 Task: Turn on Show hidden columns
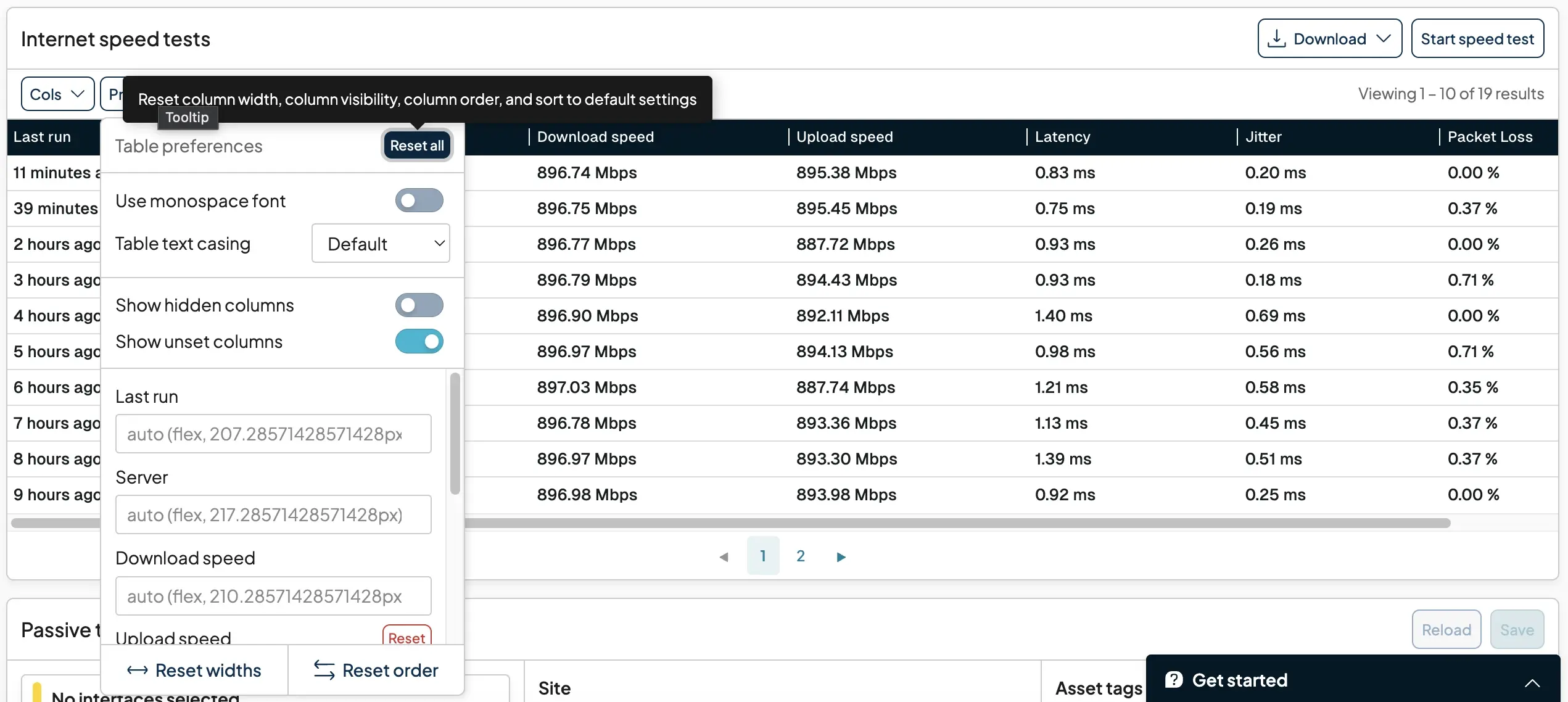419,305
